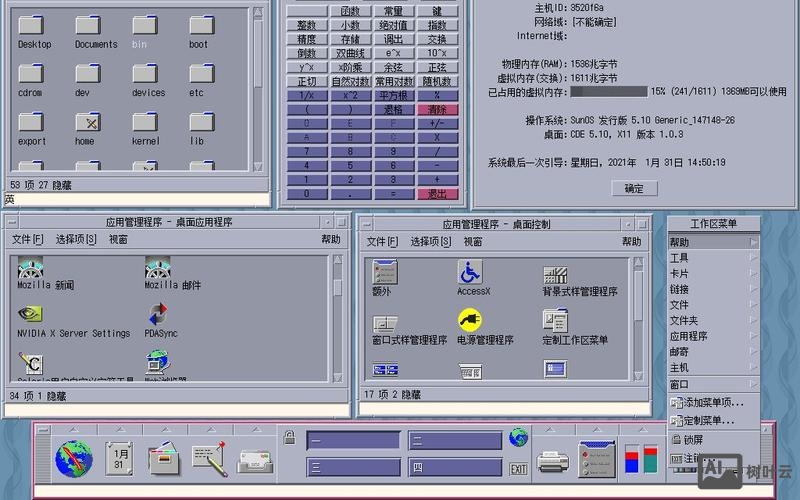The width and height of the screenshot is (800, 500).
Task: Expand the 工具 submenu in workspace menu
Action: 714,258
